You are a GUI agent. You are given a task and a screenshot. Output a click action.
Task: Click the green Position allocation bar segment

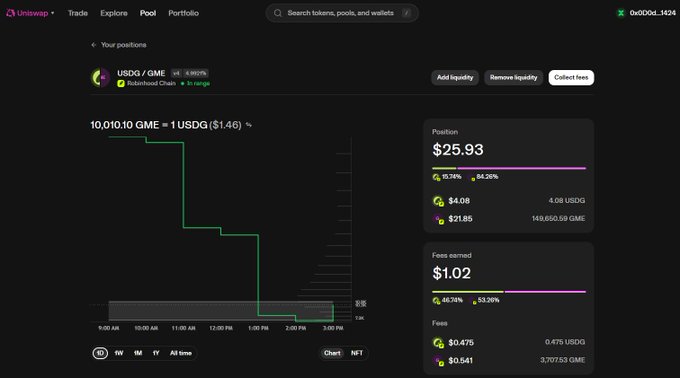point(444,168)
